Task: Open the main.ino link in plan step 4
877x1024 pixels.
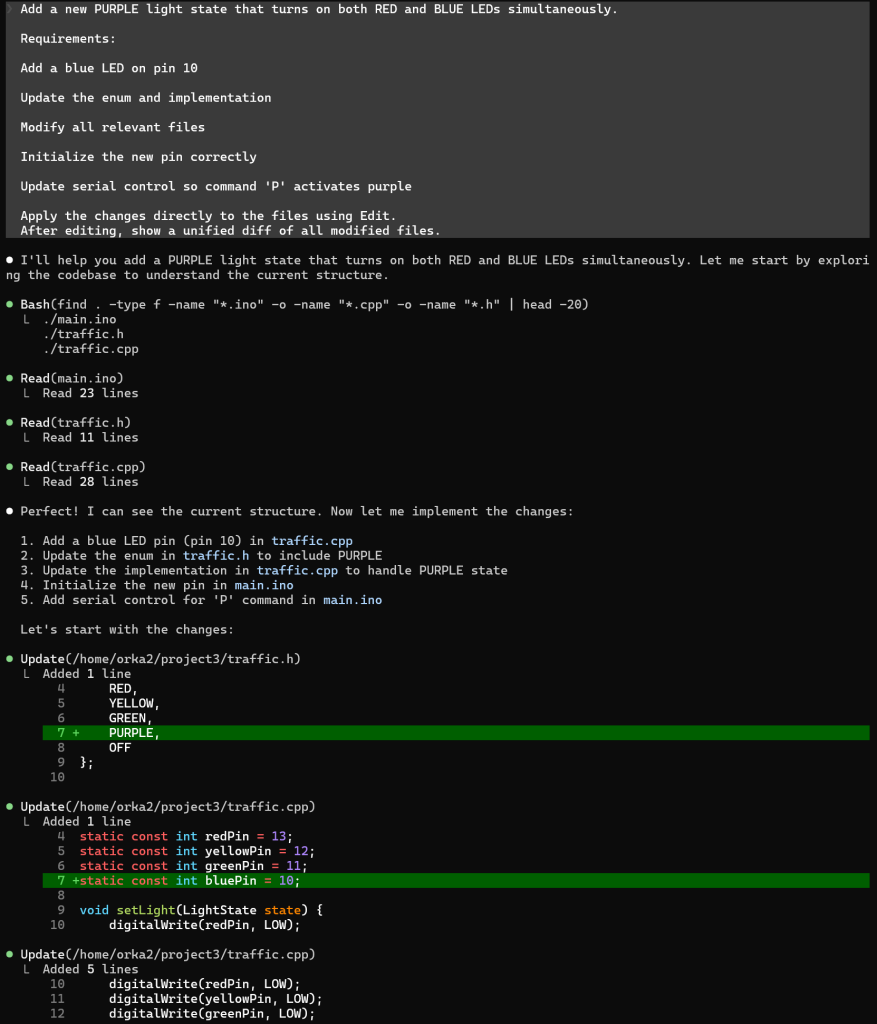Action: tap(264, 585)
